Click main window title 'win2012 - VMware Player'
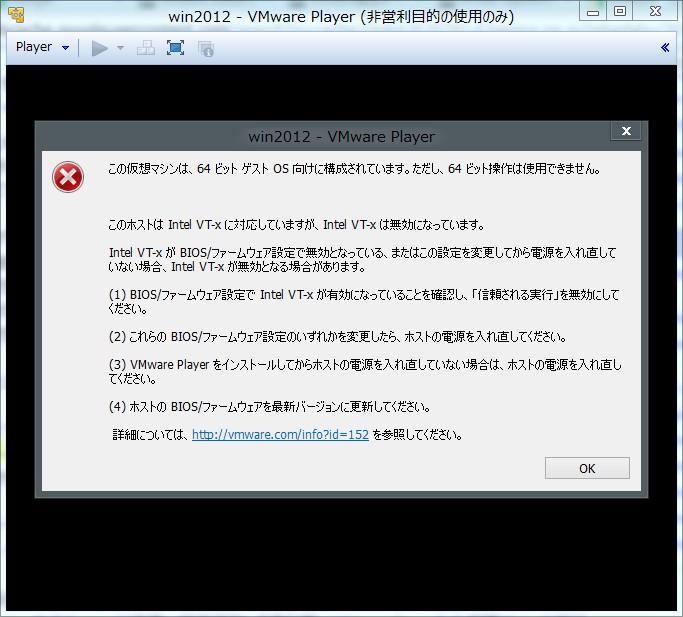Viewport: 683px width, 617px height. [341, 17]
